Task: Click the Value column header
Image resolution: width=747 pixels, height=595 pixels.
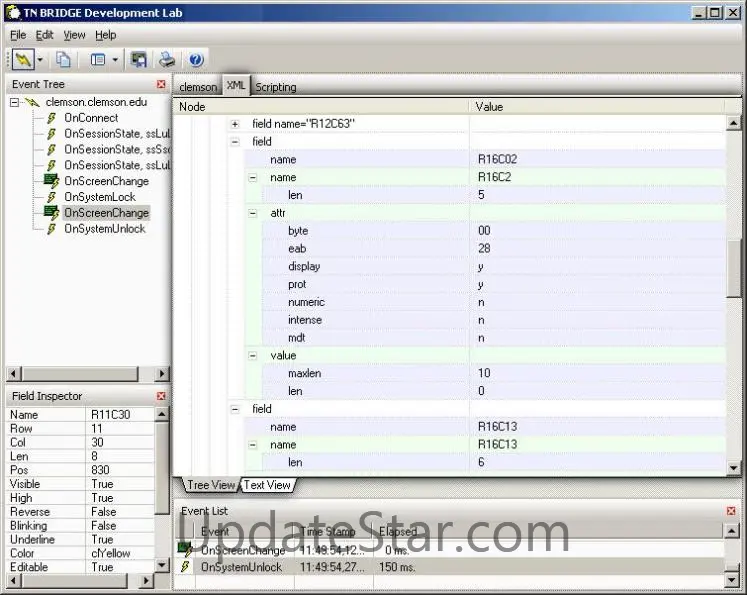Action: pos(597,107)
